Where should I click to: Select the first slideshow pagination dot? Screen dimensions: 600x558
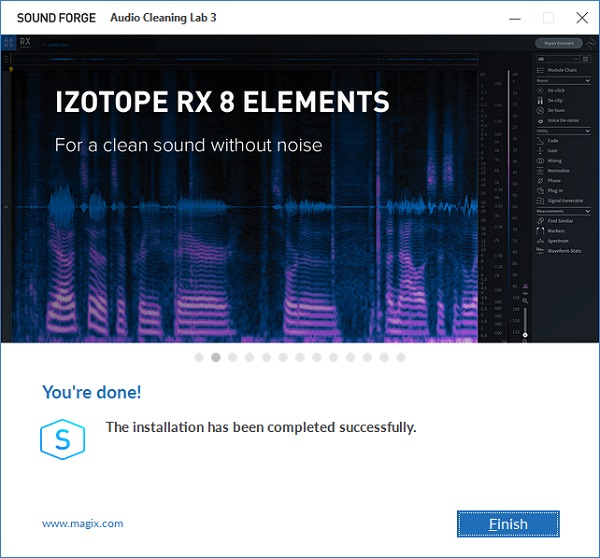(x=199, y=357)
